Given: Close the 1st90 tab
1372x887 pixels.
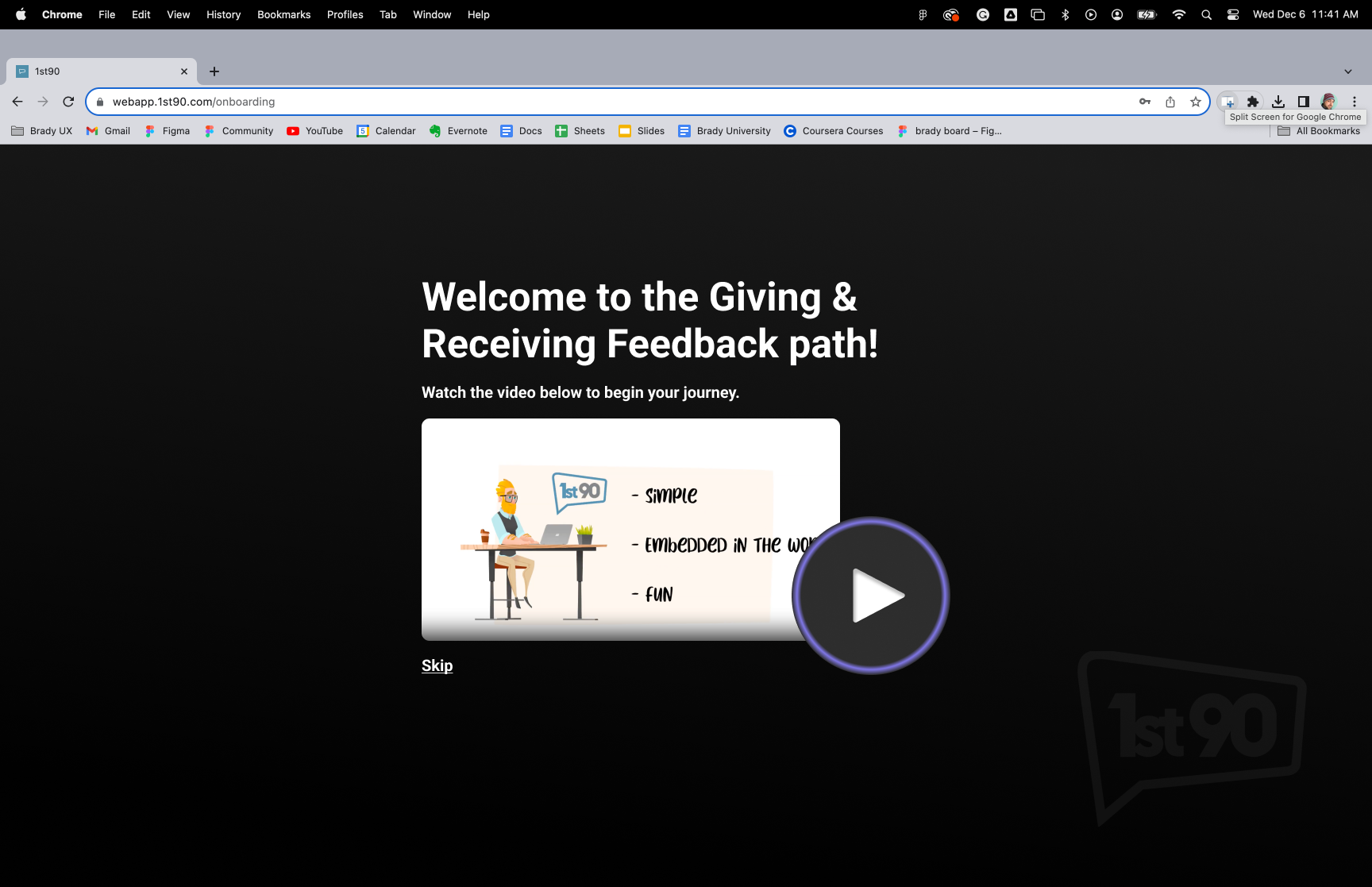Looking at the screenshot, I should coord(184,71).
